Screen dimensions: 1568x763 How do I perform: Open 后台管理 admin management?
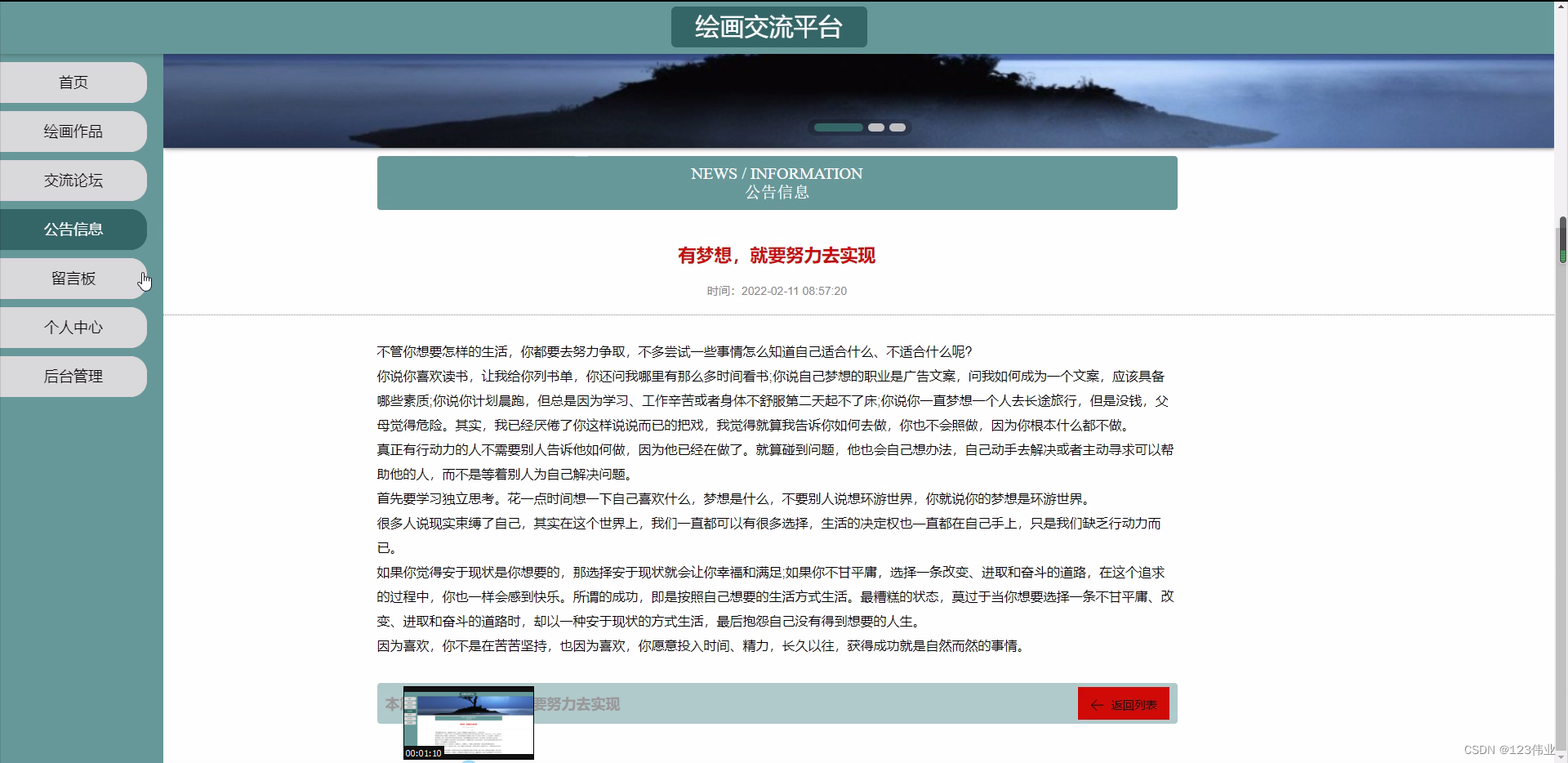point(73,377)
